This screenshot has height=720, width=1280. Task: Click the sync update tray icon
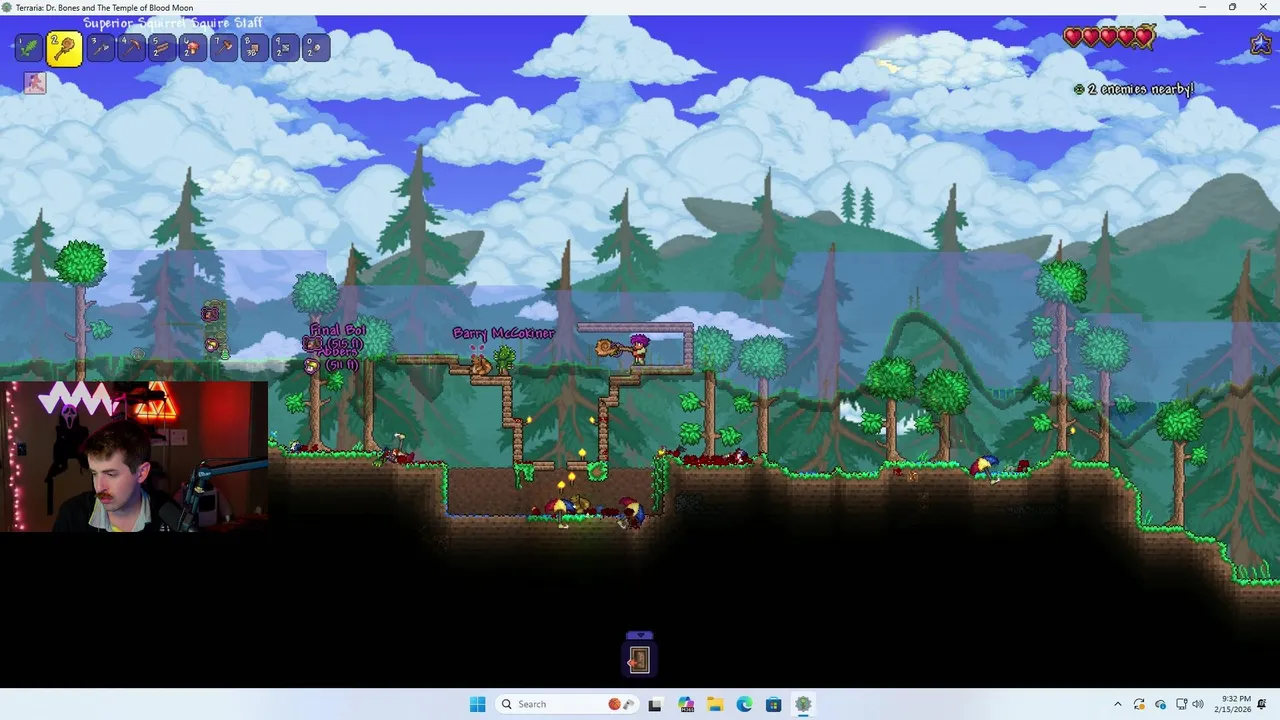pyautogui.click(x=1140, y=704)
